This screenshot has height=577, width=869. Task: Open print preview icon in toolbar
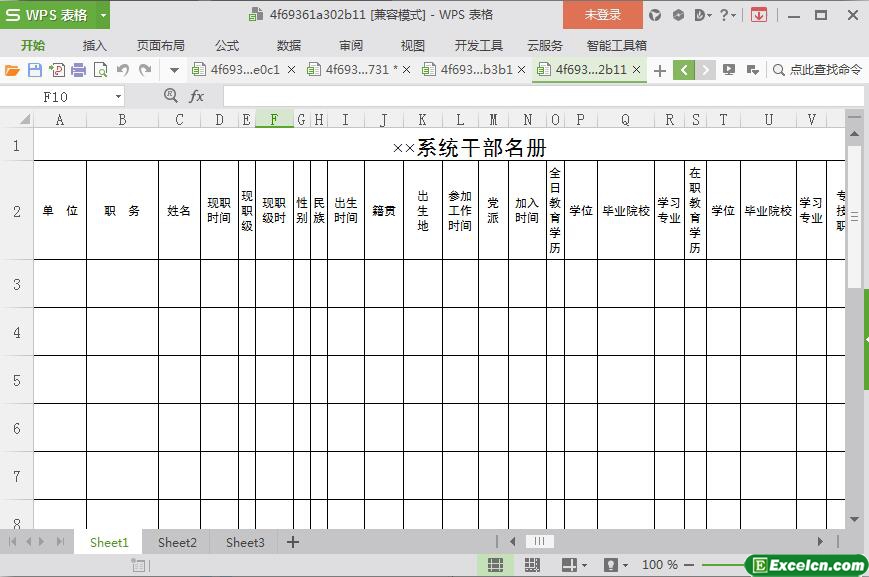(101, 70)
